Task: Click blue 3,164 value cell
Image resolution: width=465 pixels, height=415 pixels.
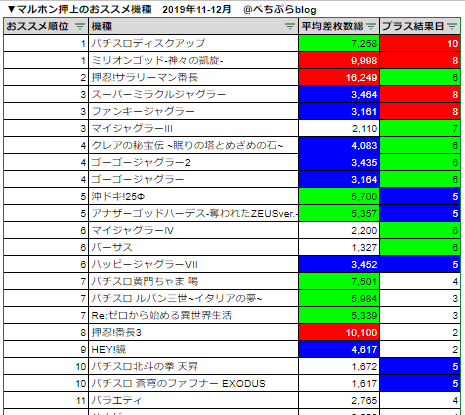Action: (x=339, y=179)
